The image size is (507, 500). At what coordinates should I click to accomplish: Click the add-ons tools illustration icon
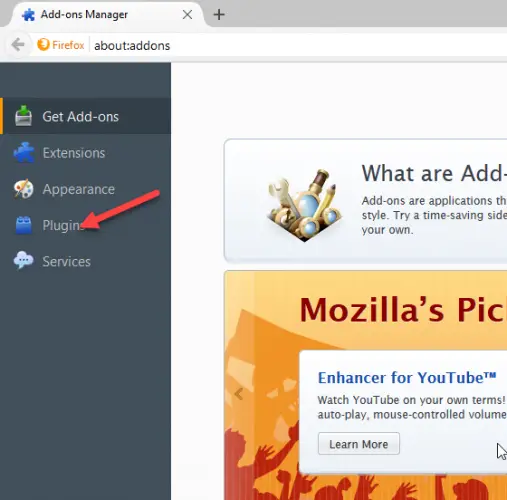point(305,205)
